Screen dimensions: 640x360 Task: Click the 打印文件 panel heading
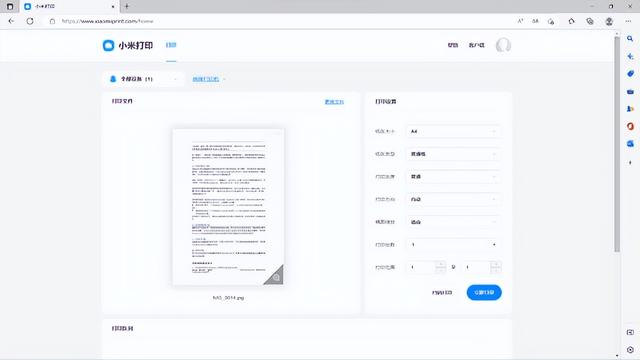(122, 101)
